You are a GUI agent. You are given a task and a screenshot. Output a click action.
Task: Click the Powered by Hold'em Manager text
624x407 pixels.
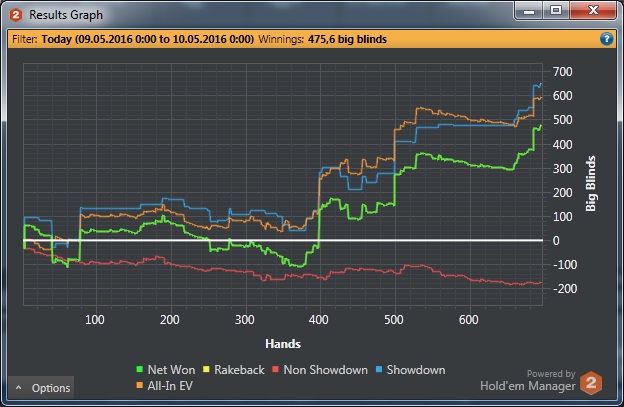click(x=528, y=380)
